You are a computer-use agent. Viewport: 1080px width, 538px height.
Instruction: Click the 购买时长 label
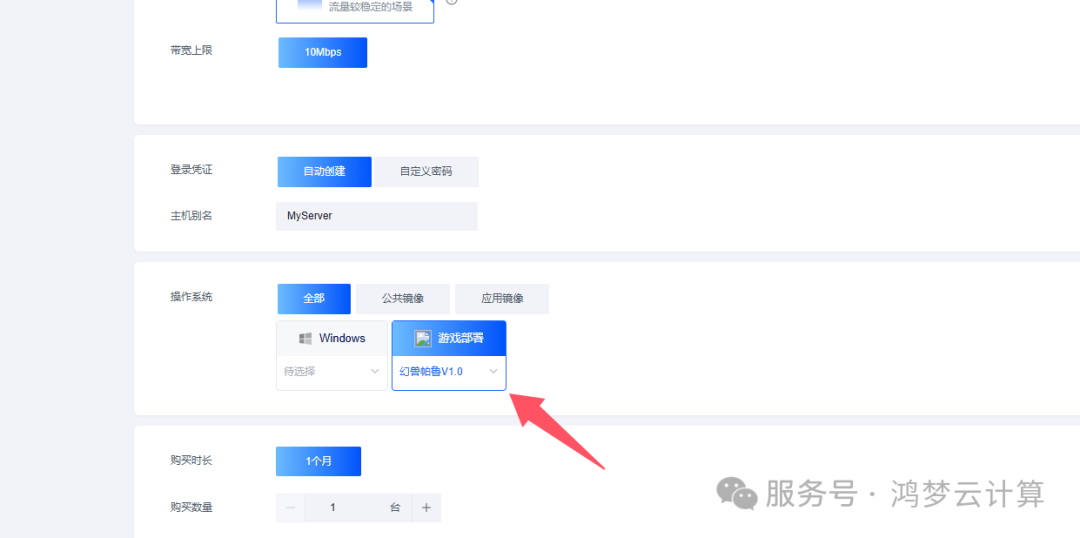(191, 460)
